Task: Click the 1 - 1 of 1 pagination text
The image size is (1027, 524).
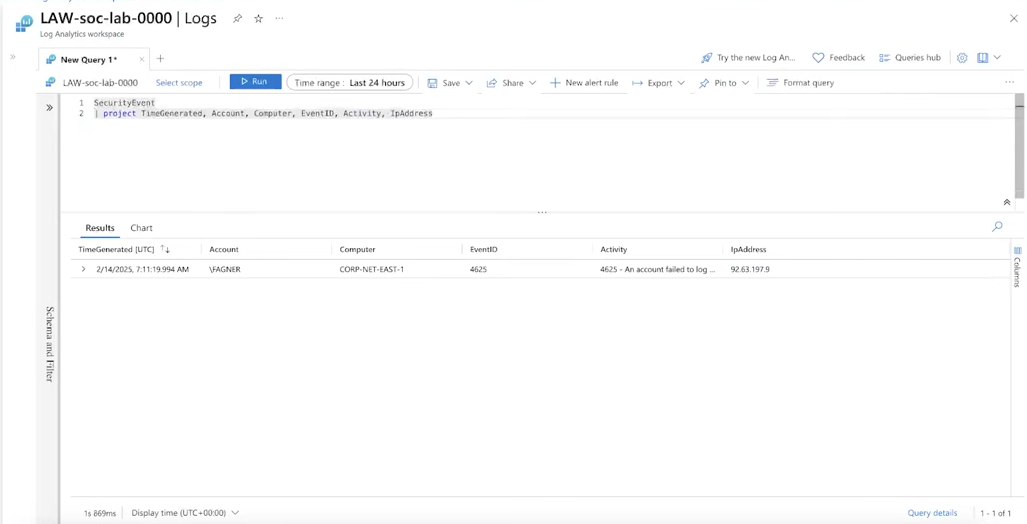Action: [996, 513]
